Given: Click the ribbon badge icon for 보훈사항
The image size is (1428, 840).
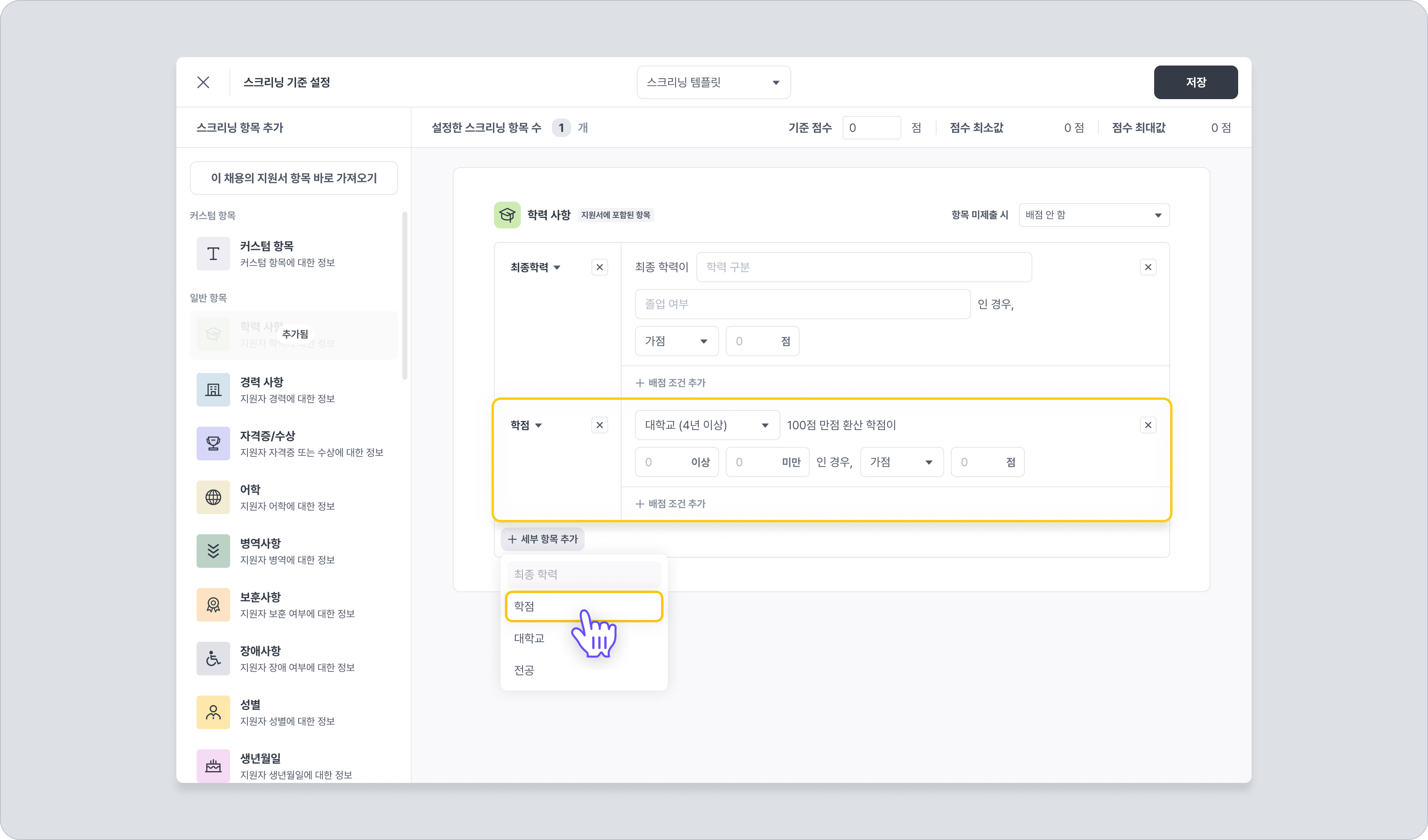Looking at the screenshot, I should pyautogui.click(x=213, y=605).
